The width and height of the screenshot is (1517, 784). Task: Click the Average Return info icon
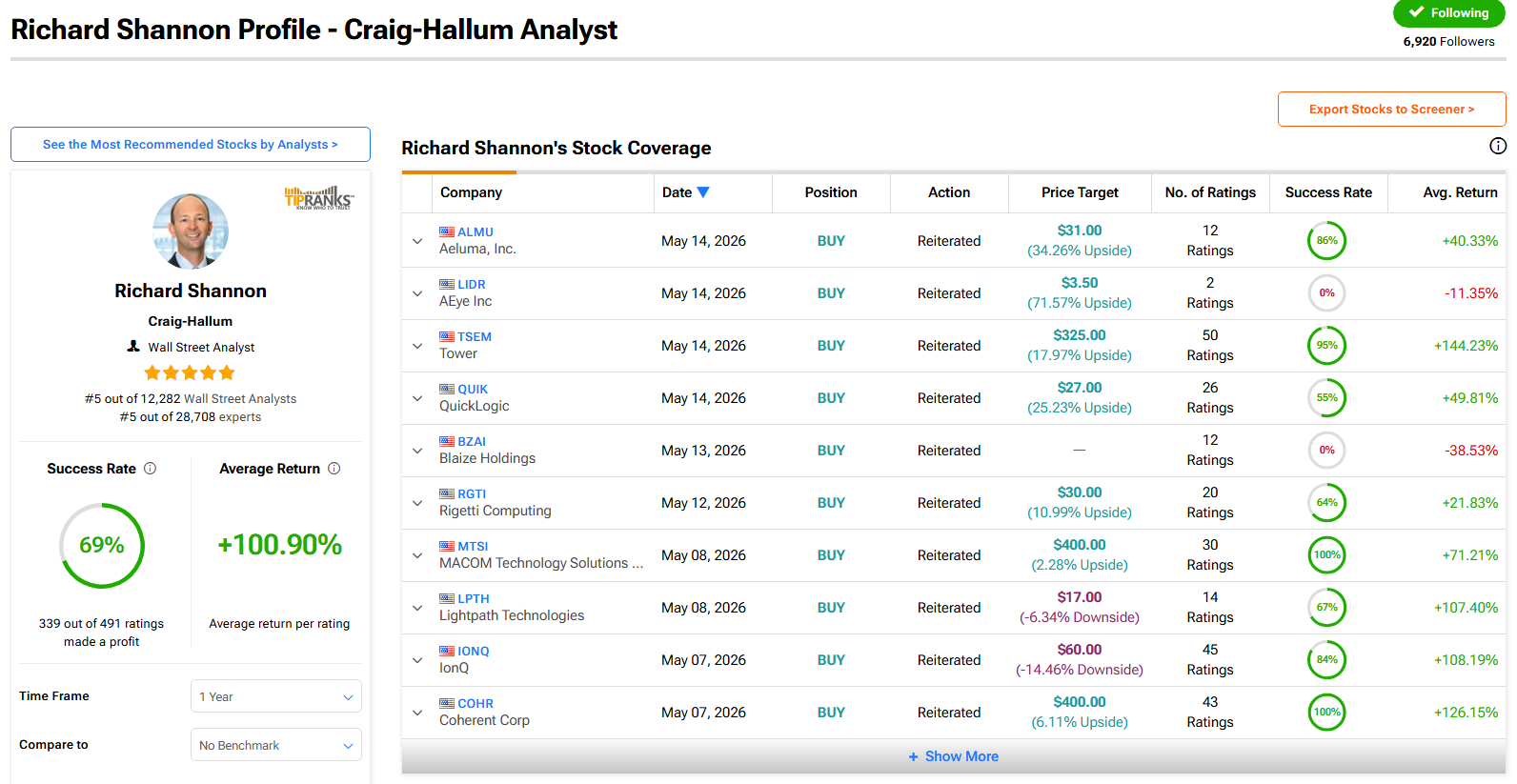[x=334, y=469]
